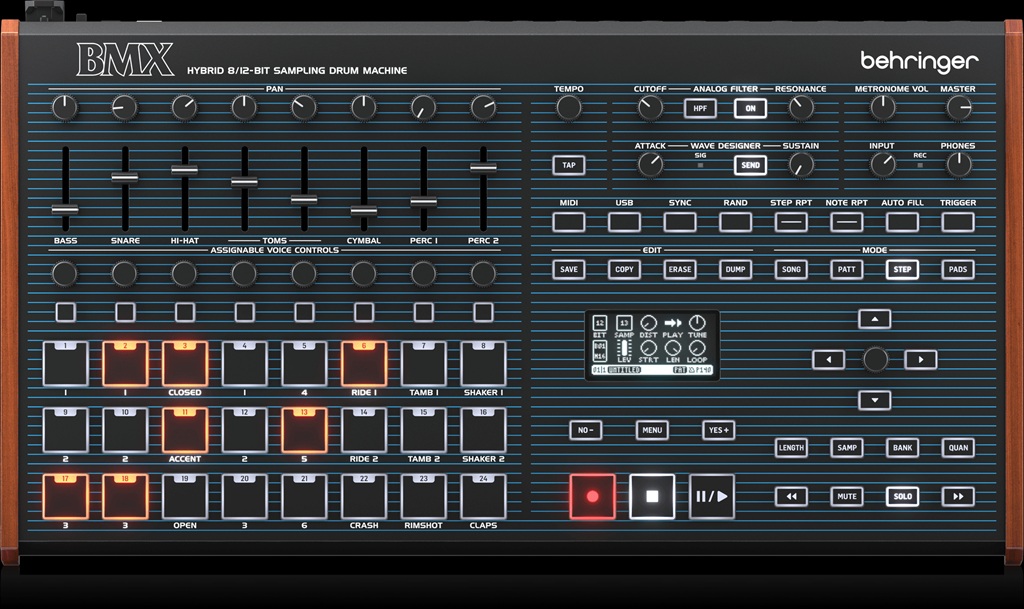
Task: Click the down navigation arrow
Action: 874,398
